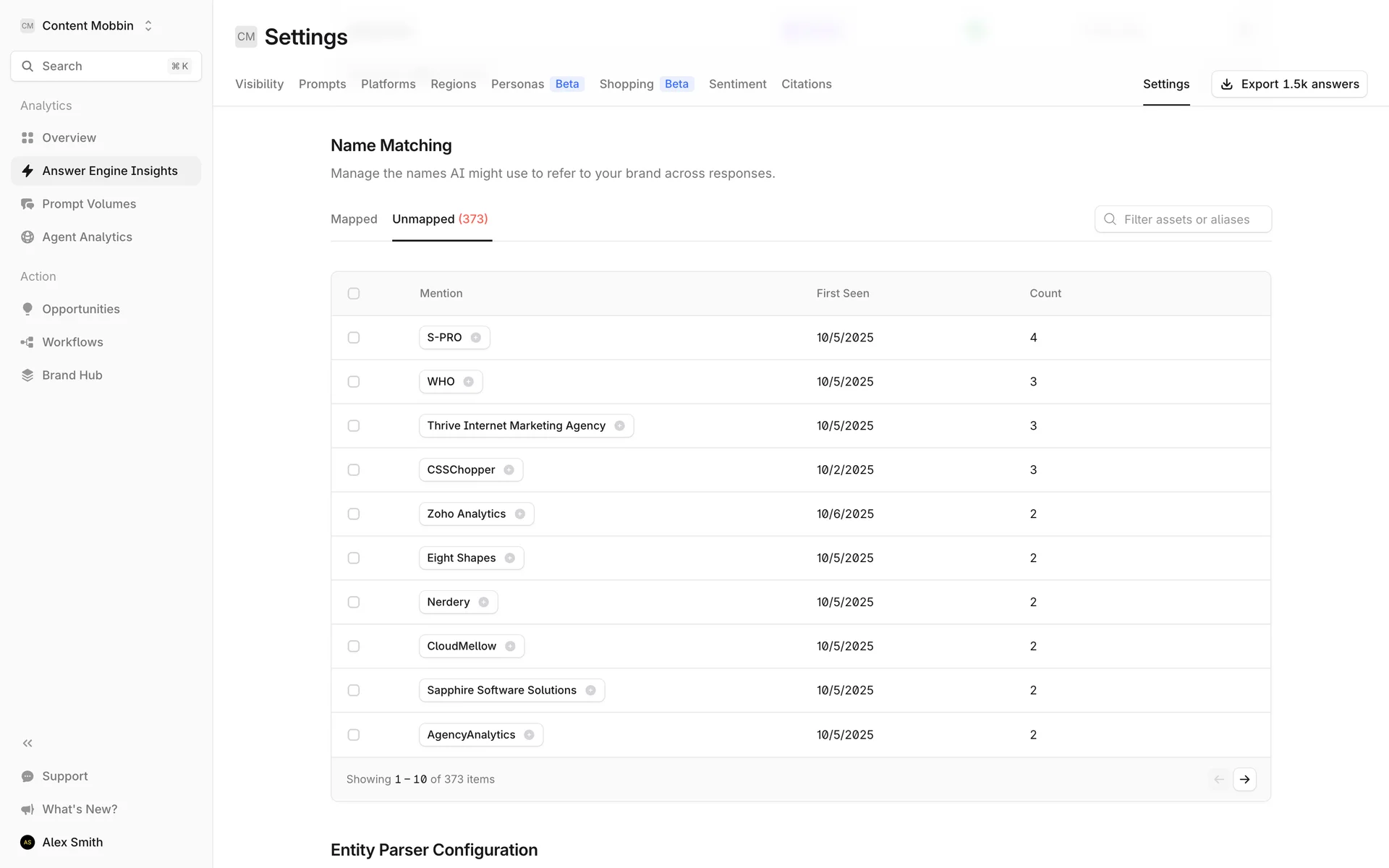This screenshot has width=1389, height=868.
Task: Click the plus icon on Zoho Analytics tag
Action: click(x=520, y=514)
